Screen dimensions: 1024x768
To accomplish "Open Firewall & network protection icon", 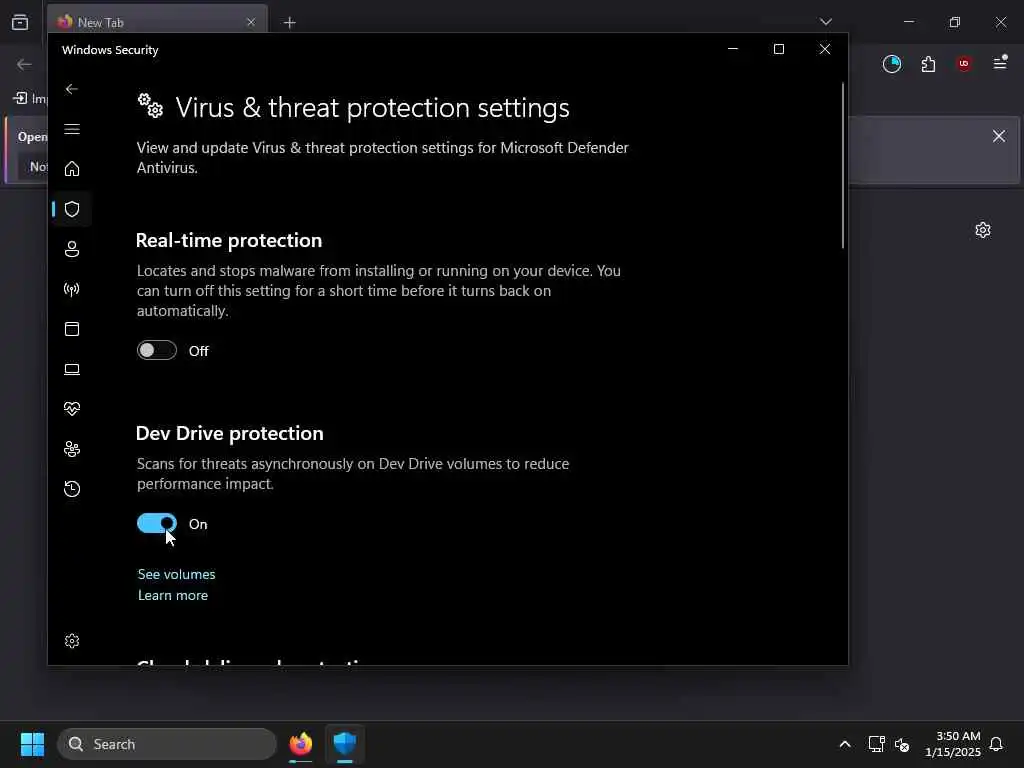I will 72,289.
